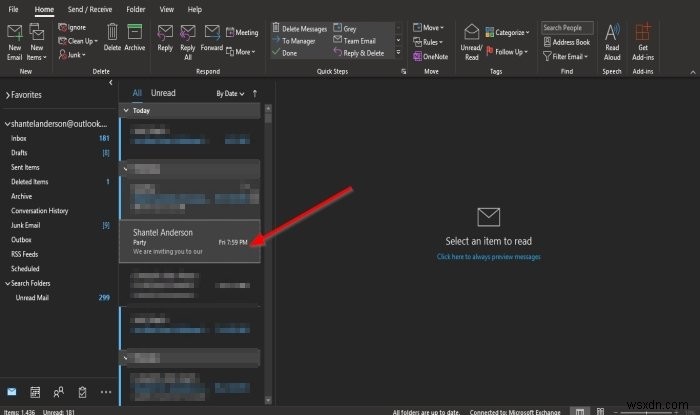Switch to People view

click(x=58, y=392)
